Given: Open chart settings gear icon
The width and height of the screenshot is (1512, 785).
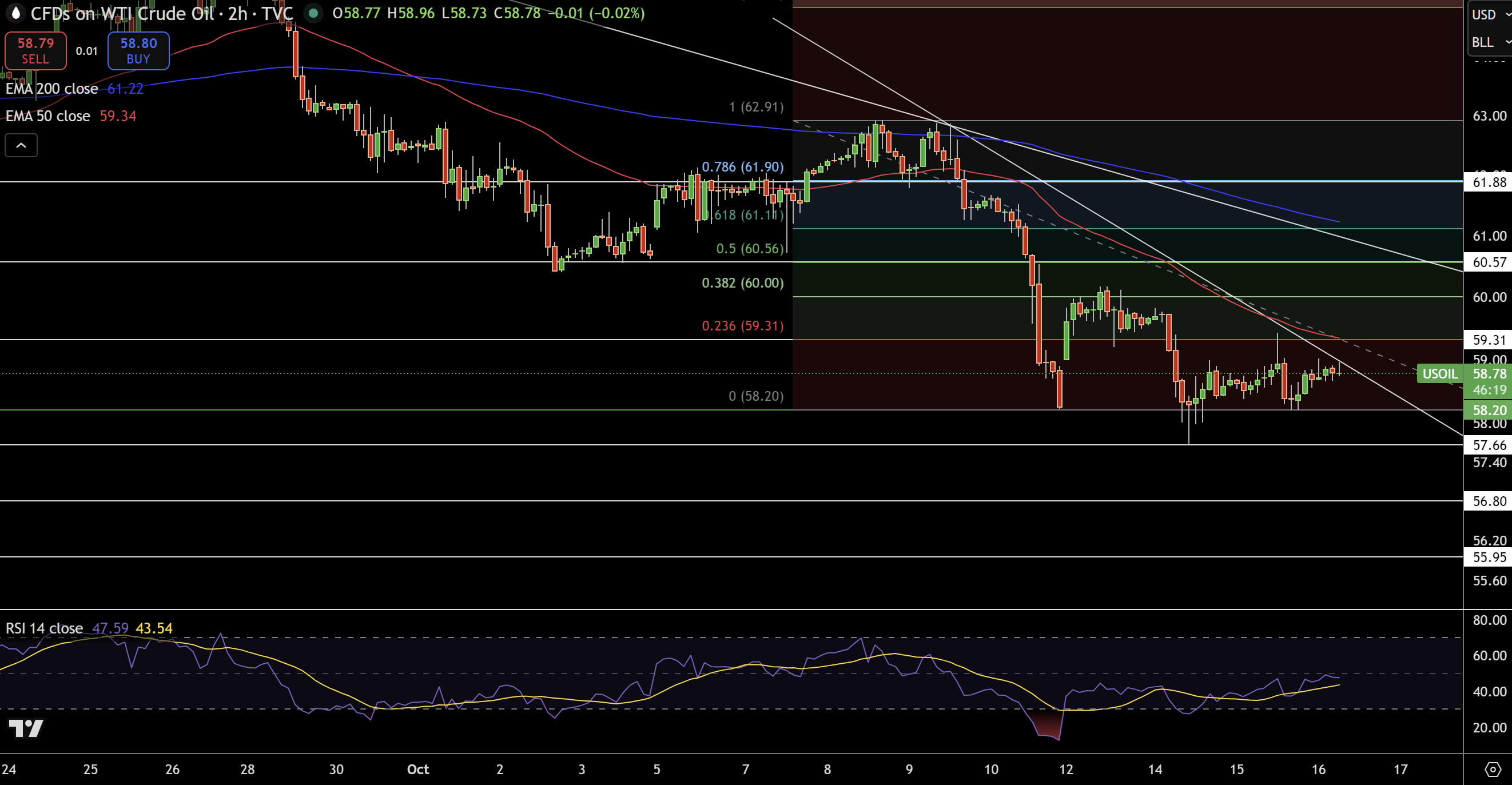Looking at the screenshot, I should (1493, 769).
